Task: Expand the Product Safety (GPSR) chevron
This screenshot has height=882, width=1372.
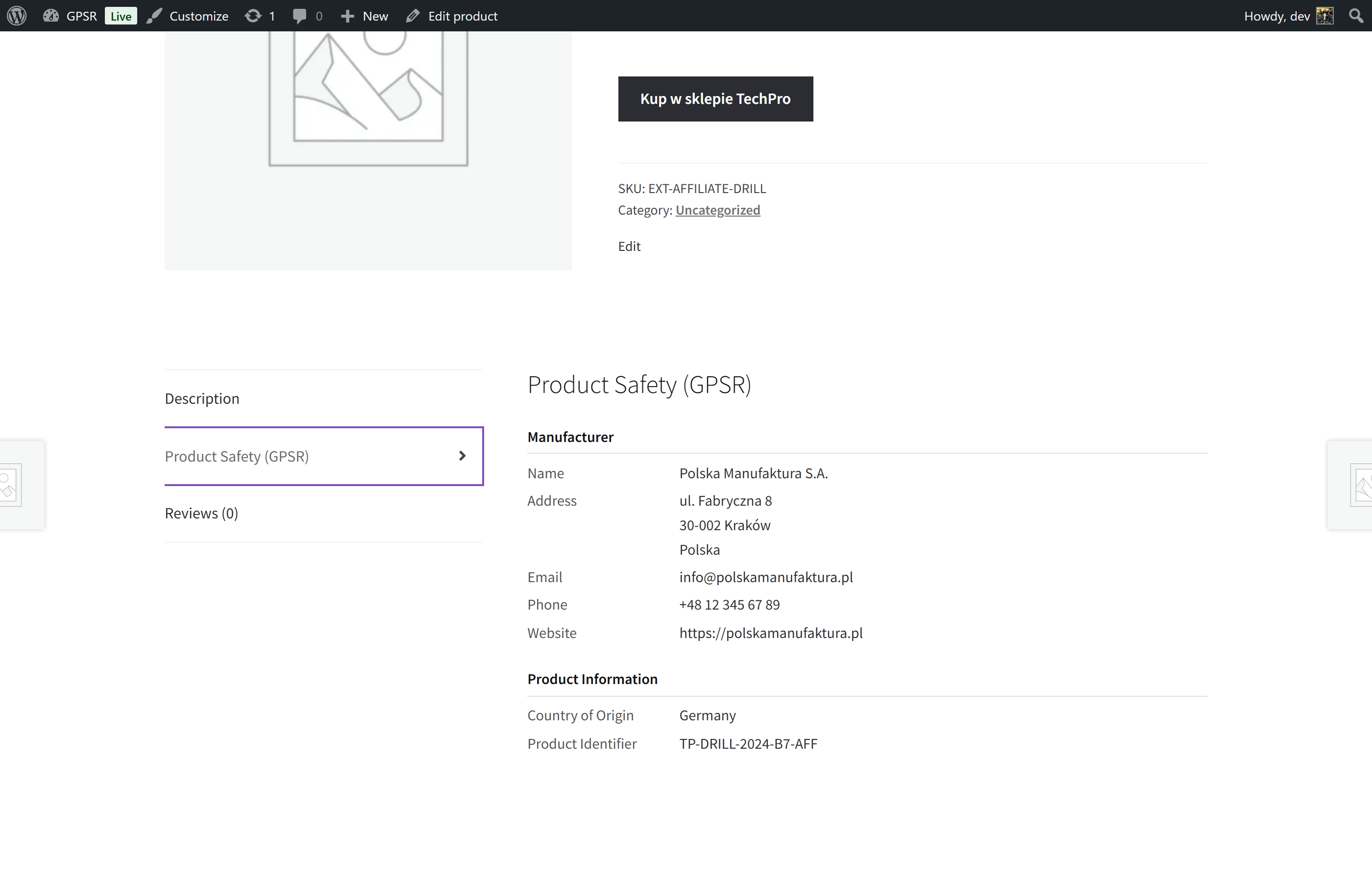Action: 462,456
